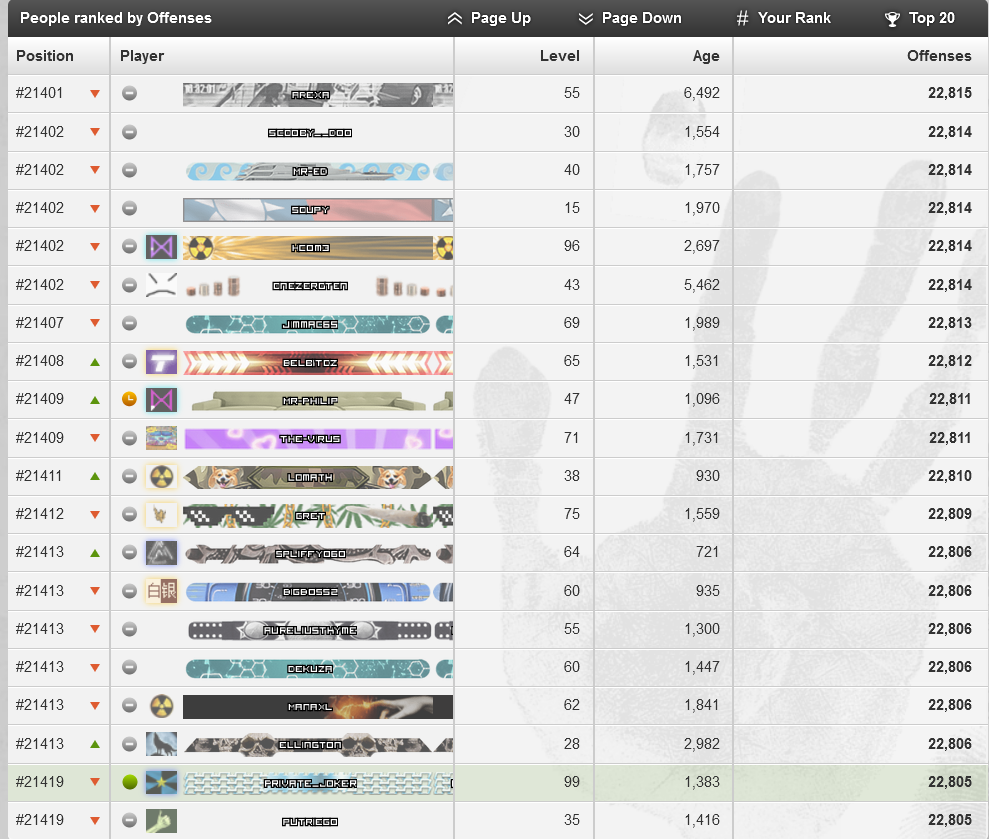Image resolution: width=989 pixels, height=839 pixels.
Task: Open SCOOBY__DOO player name link
Action: click(310, 132)
